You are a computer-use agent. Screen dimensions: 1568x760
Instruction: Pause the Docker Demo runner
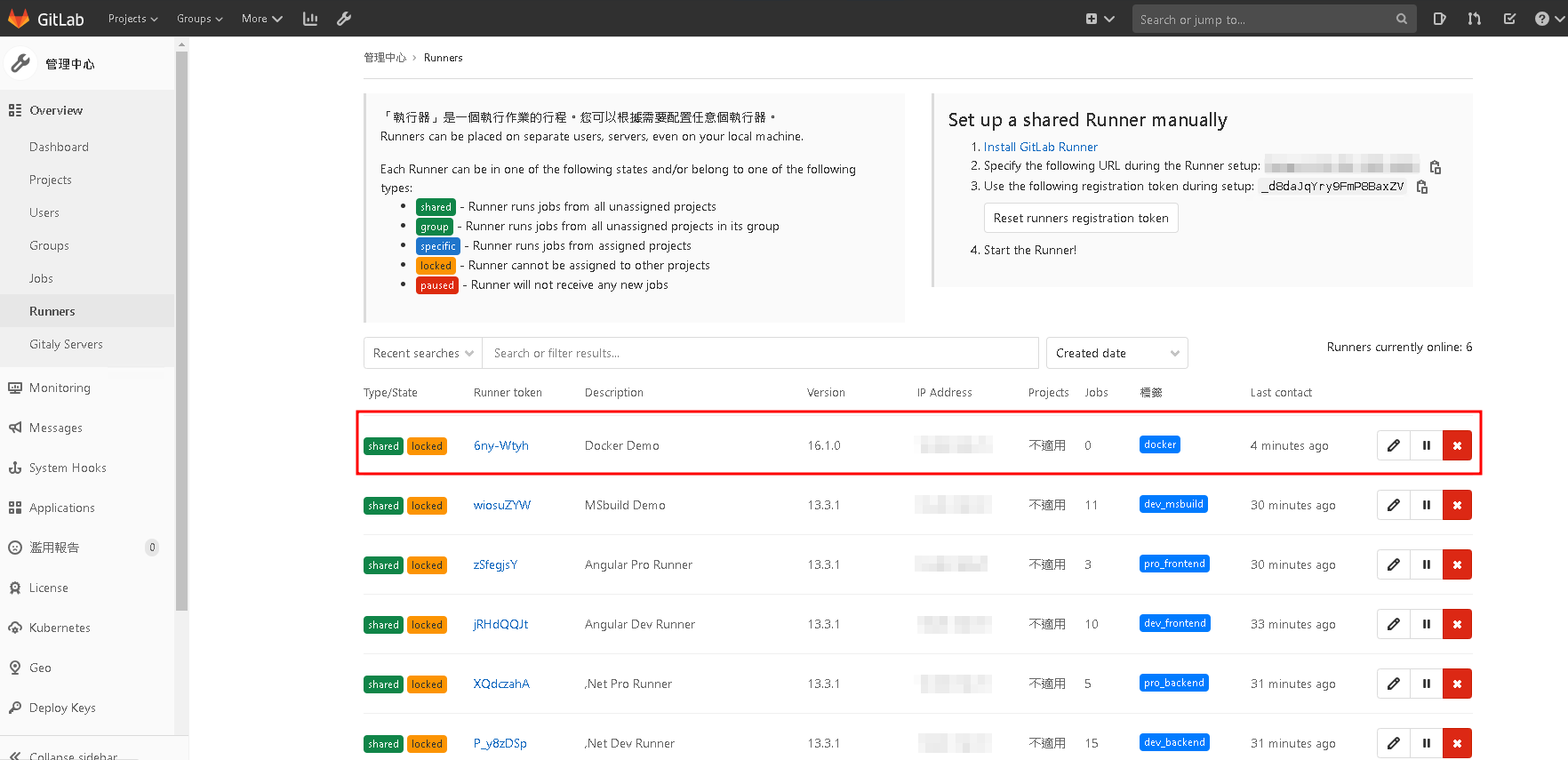[1427, 445]
